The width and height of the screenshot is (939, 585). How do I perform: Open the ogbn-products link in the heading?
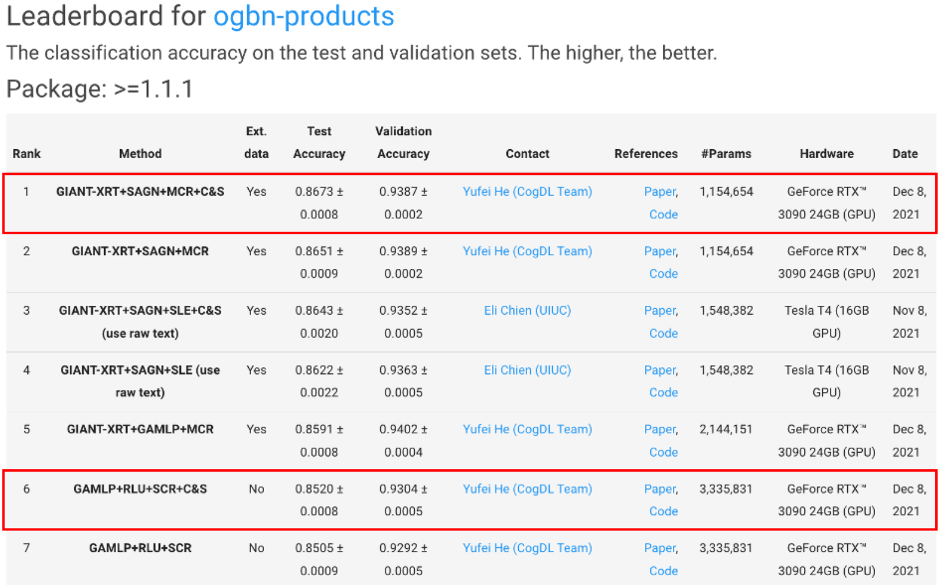pyautogui.click(x=304, y=17)
